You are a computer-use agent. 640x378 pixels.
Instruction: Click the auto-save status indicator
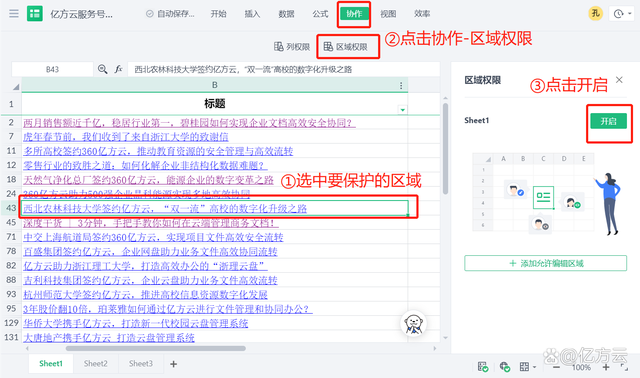[170, 14]
